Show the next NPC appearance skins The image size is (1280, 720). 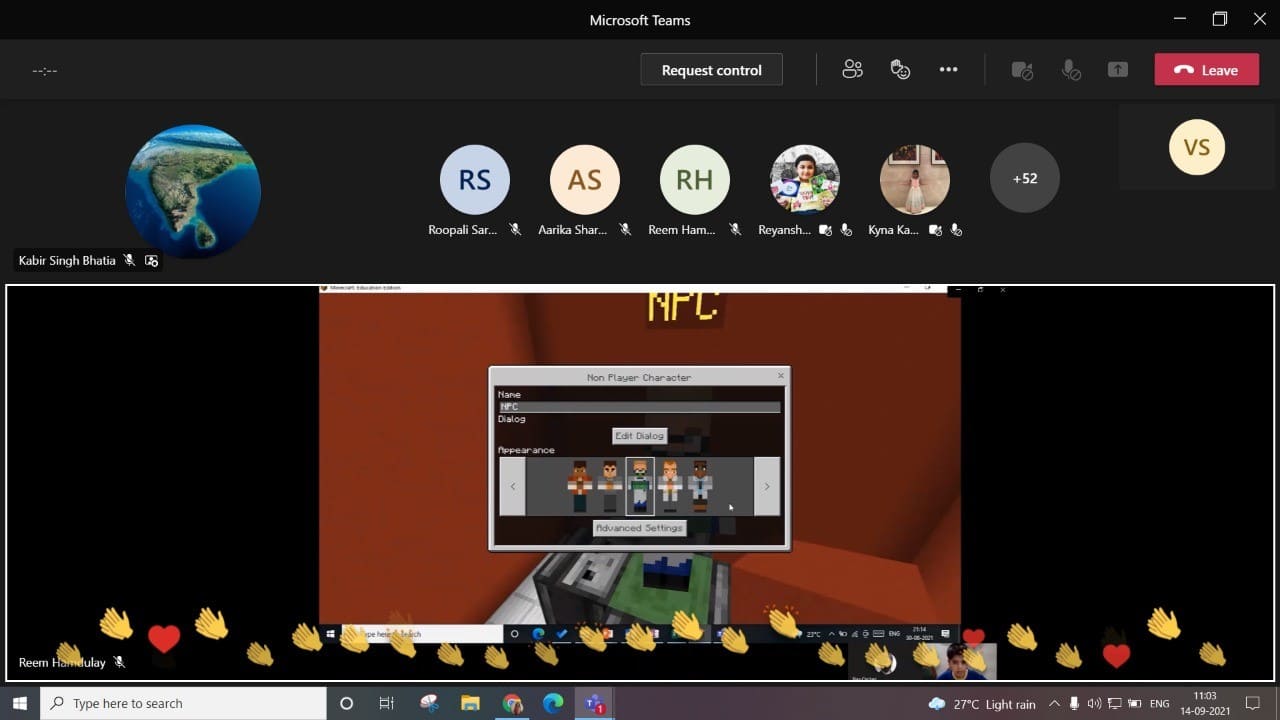point(767,486)
